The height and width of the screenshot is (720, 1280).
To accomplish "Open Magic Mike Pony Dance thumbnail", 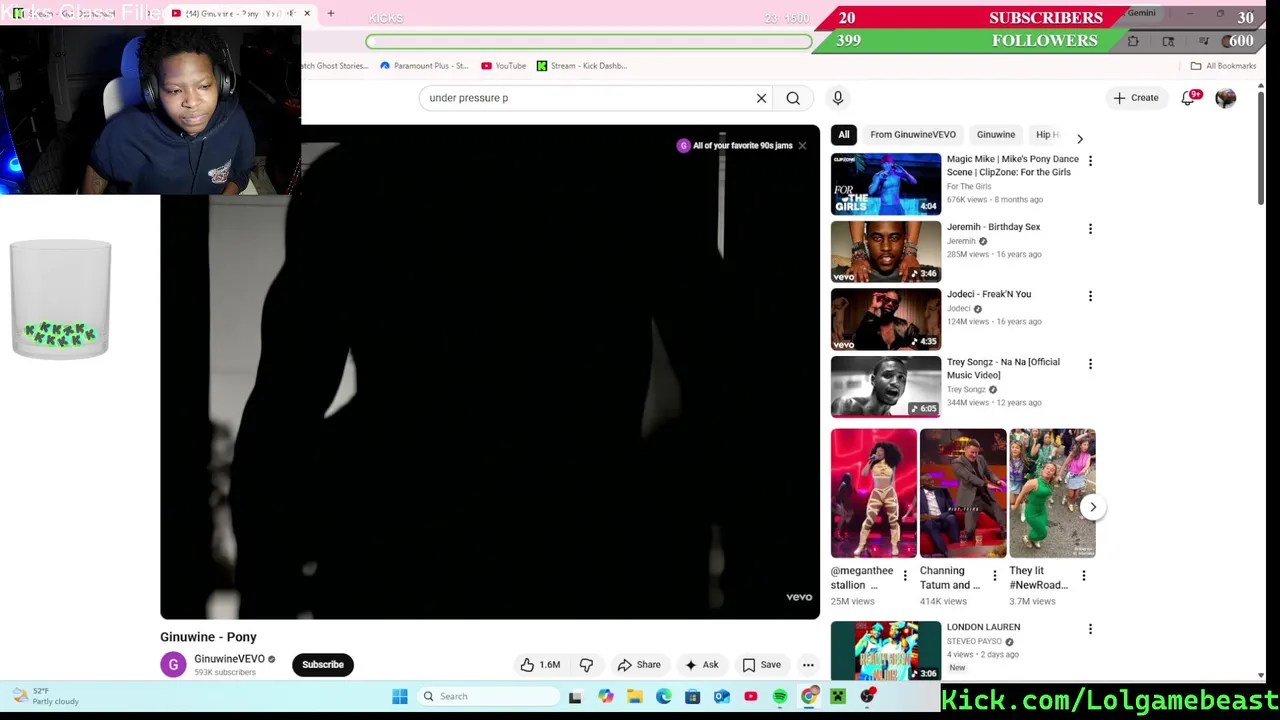I will coord(886,184).
